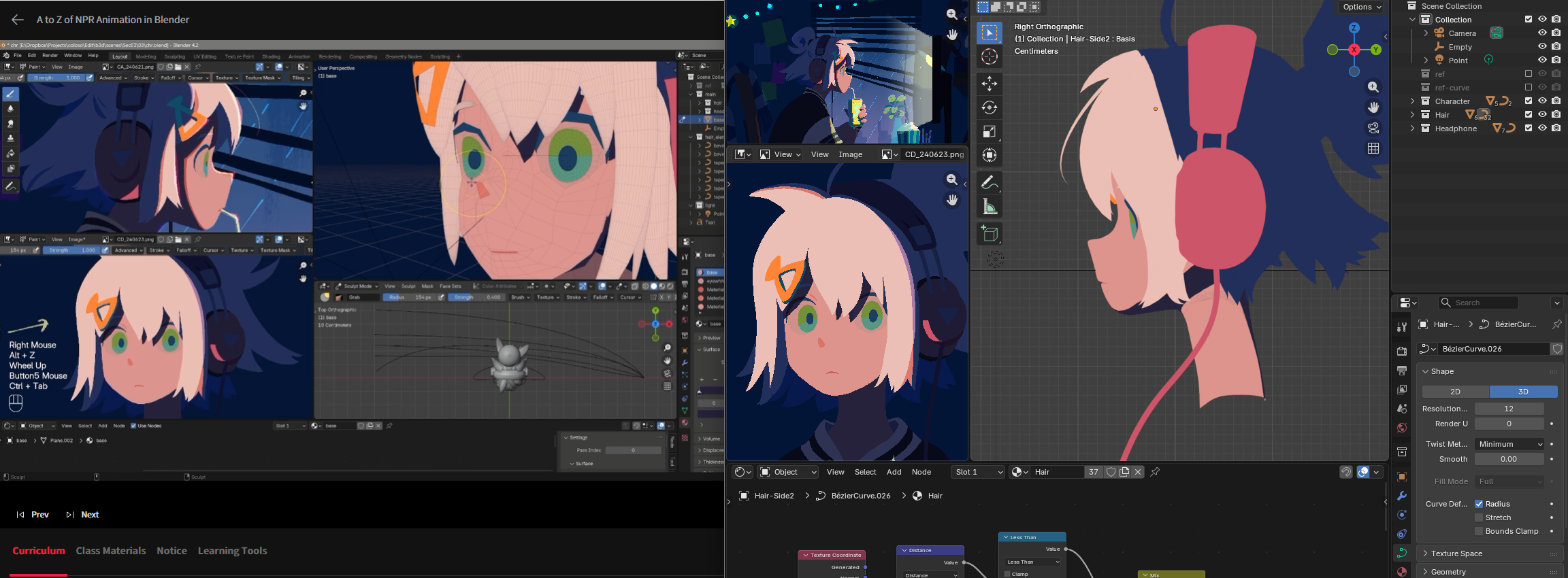Open the Tool properties tab

coord(1401,327)
